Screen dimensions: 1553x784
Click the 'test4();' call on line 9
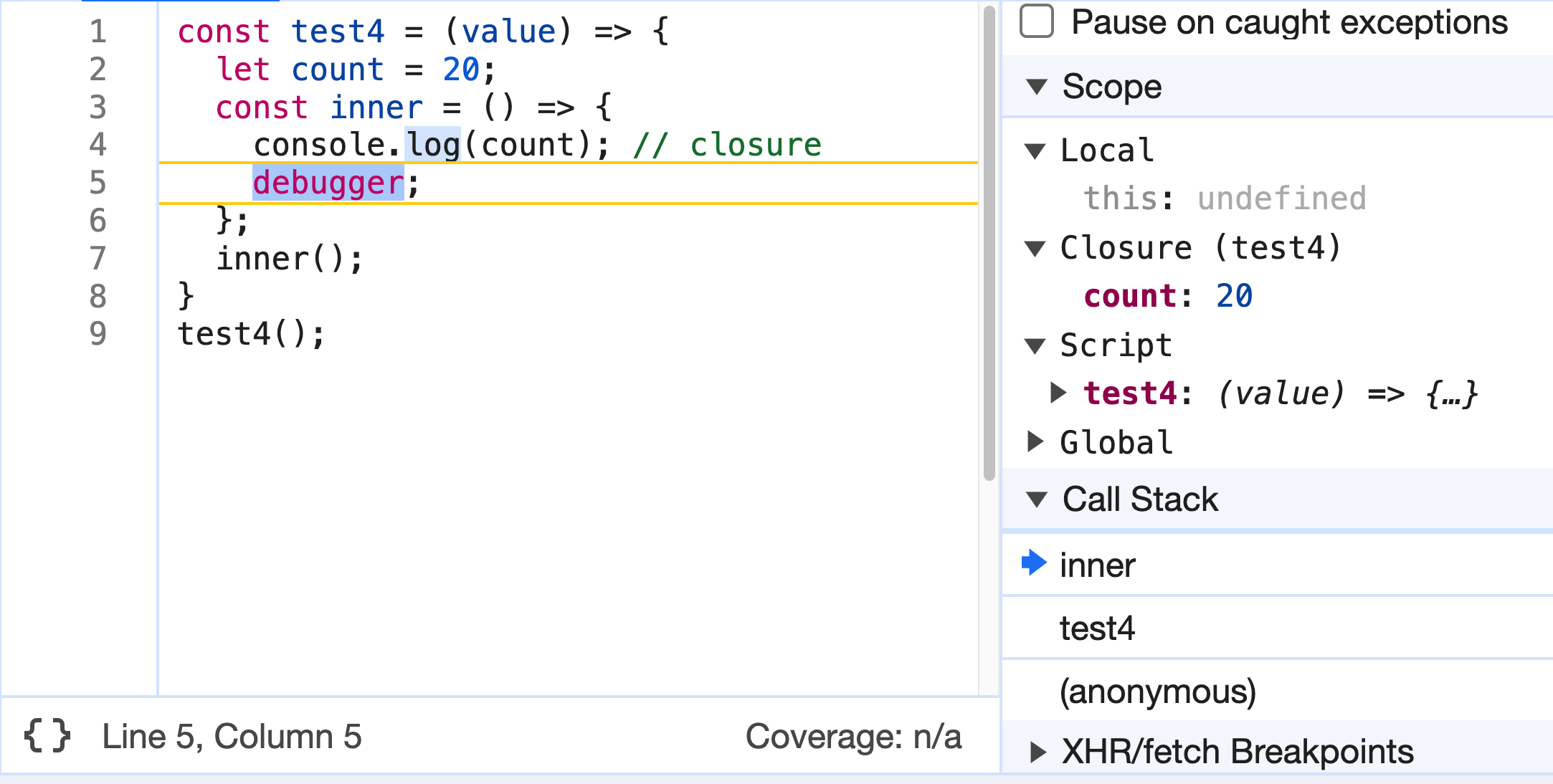[252, 334]
